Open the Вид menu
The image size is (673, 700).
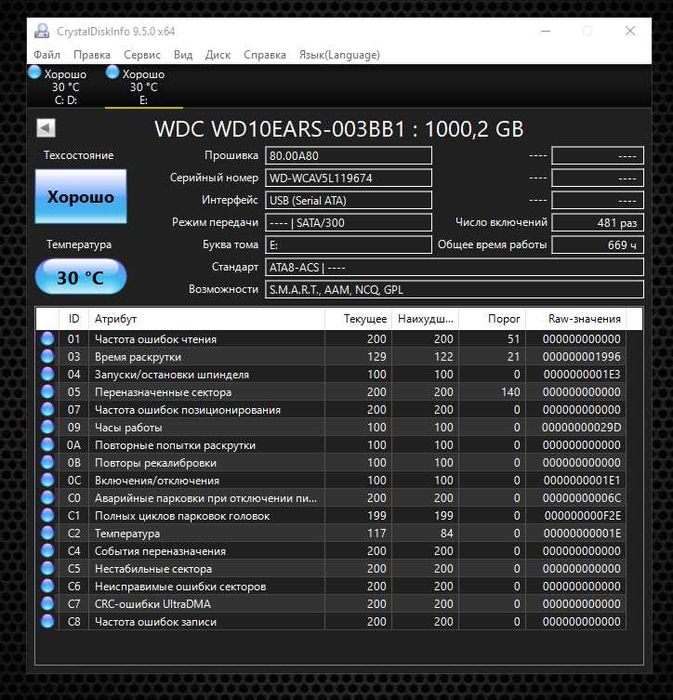pyautogui.click(x=183, y=54)
